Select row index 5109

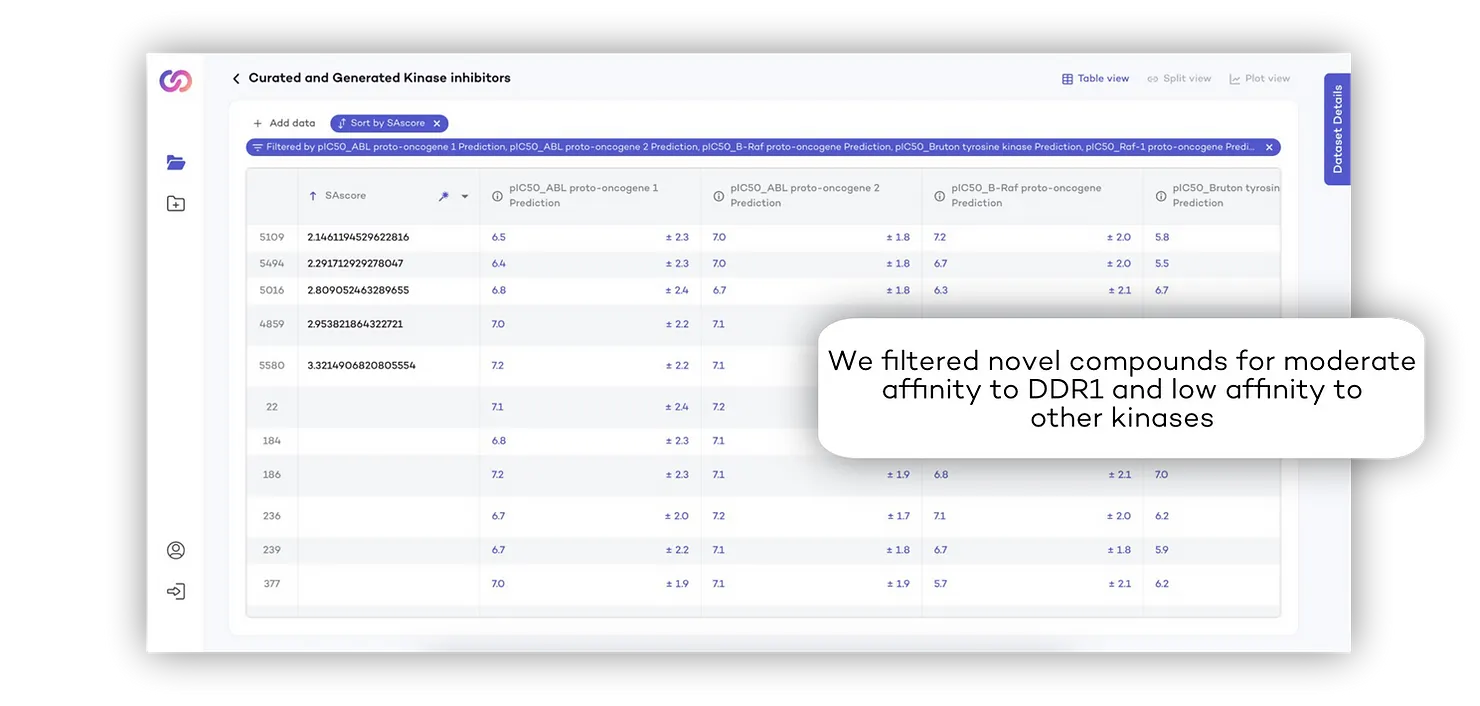(272, 237)
